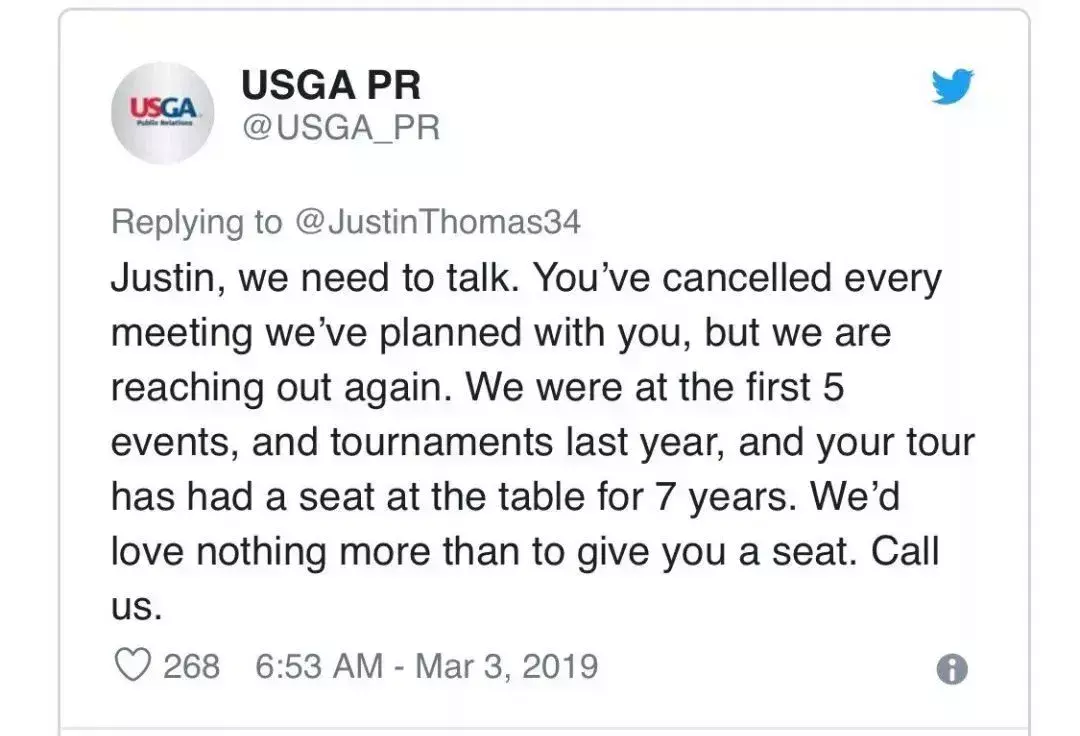Click the 'love nothing more' tweet line

point(271,551)
